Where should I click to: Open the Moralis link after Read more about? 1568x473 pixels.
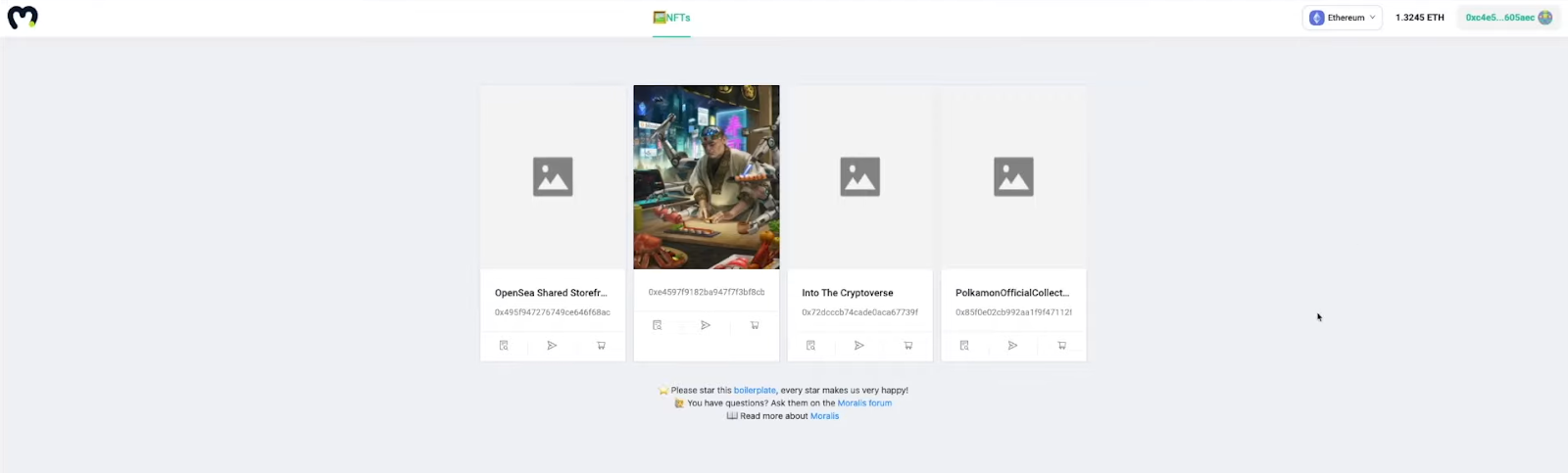point(824,416)
